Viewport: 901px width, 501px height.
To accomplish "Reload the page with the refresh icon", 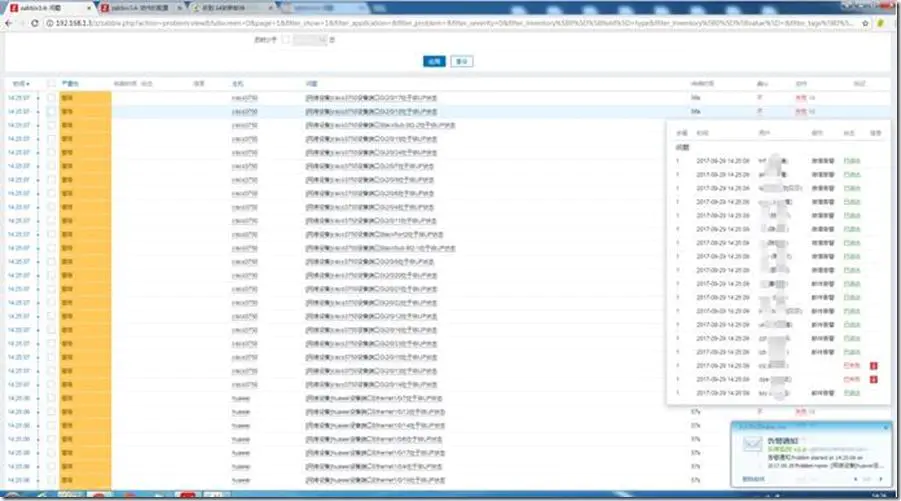I will tap(34, 23).
